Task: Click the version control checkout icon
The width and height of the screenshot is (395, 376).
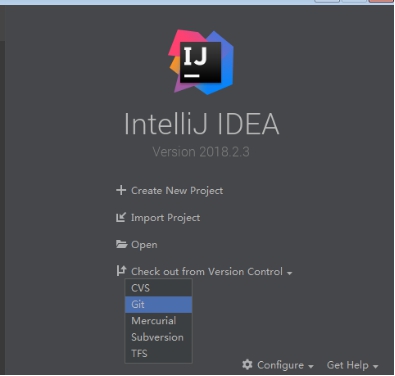Action: (121, 271)
